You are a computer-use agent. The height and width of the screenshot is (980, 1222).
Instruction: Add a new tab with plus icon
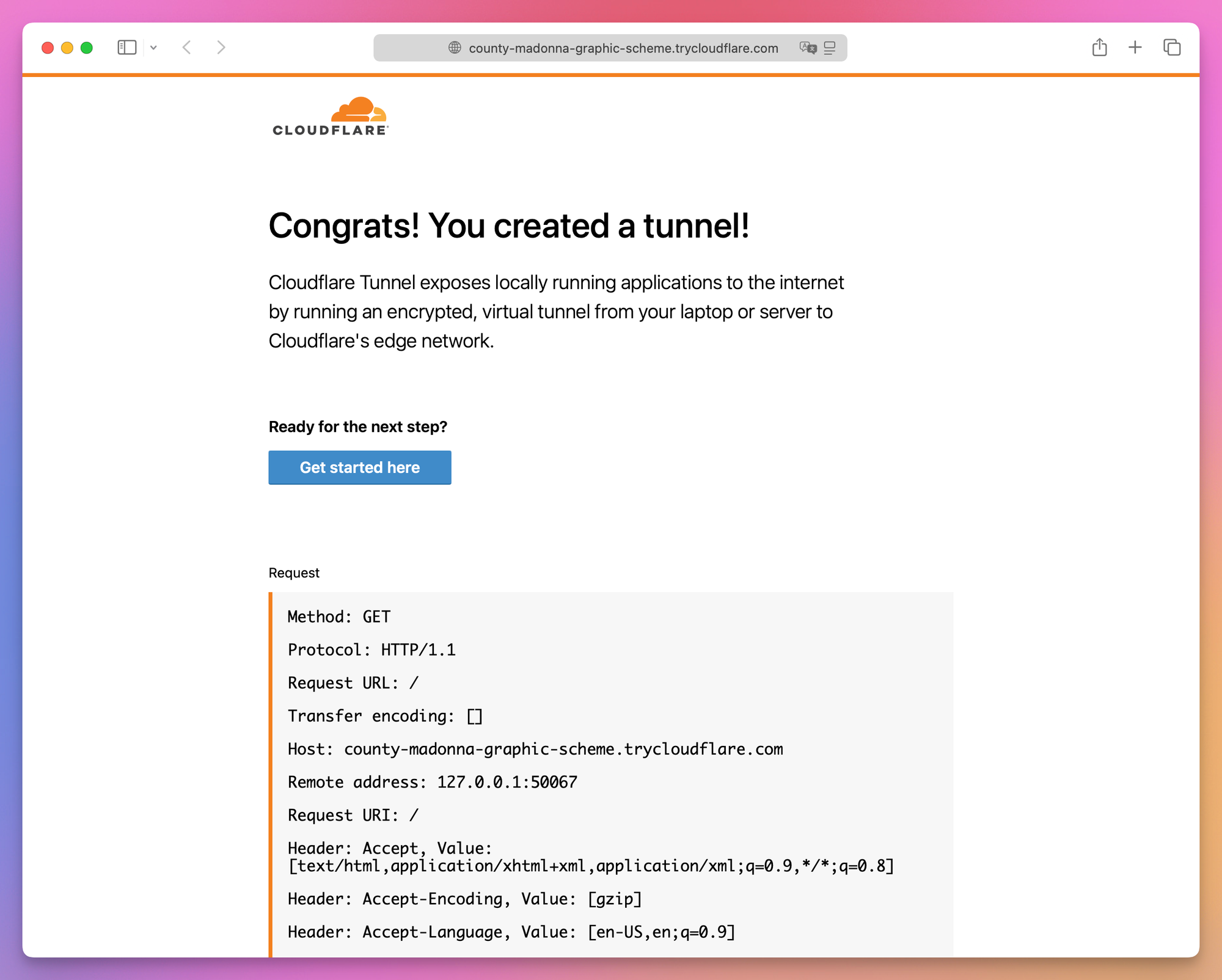(1135, 47)
